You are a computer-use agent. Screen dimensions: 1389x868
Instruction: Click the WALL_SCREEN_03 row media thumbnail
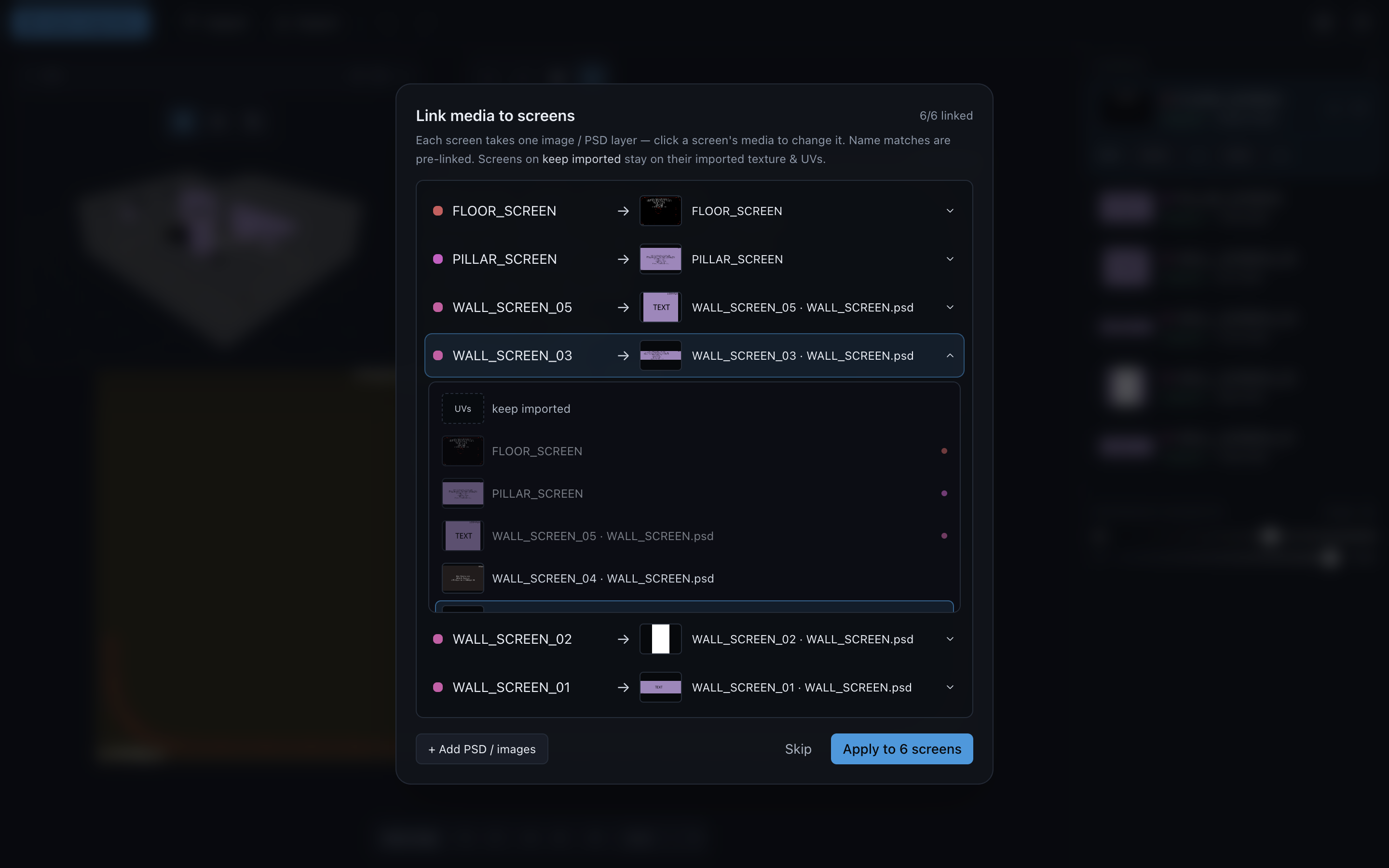661,355
